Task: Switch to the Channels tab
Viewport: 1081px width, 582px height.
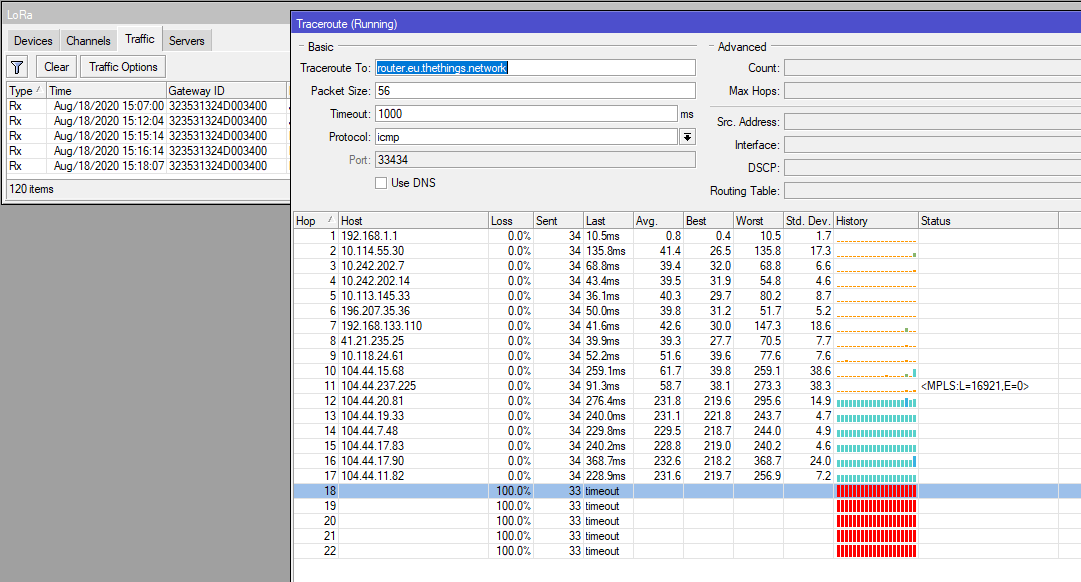Action: (88, 41)
